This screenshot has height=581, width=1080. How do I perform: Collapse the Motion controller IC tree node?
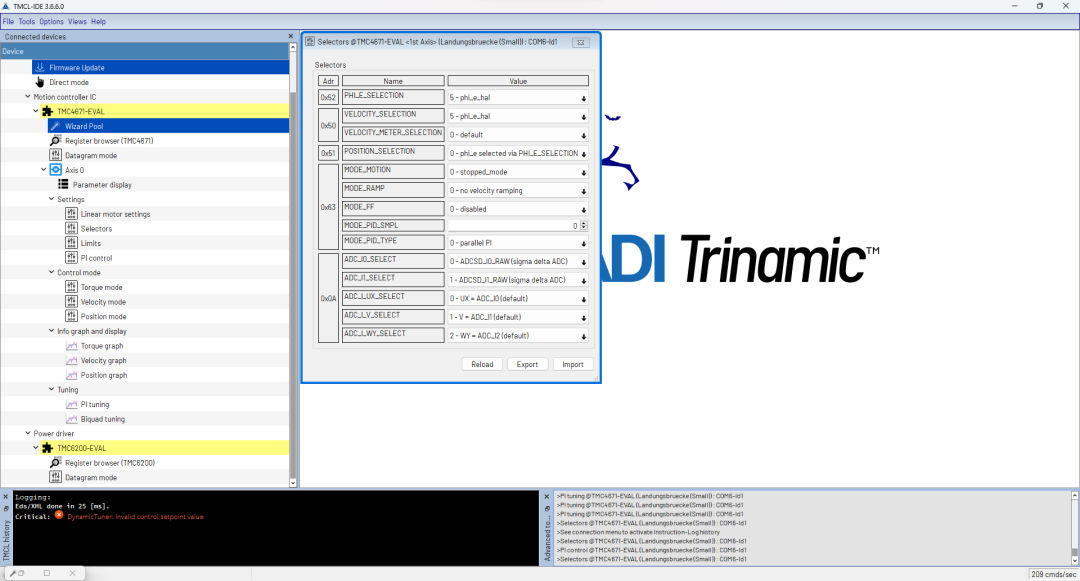[28, 96]
